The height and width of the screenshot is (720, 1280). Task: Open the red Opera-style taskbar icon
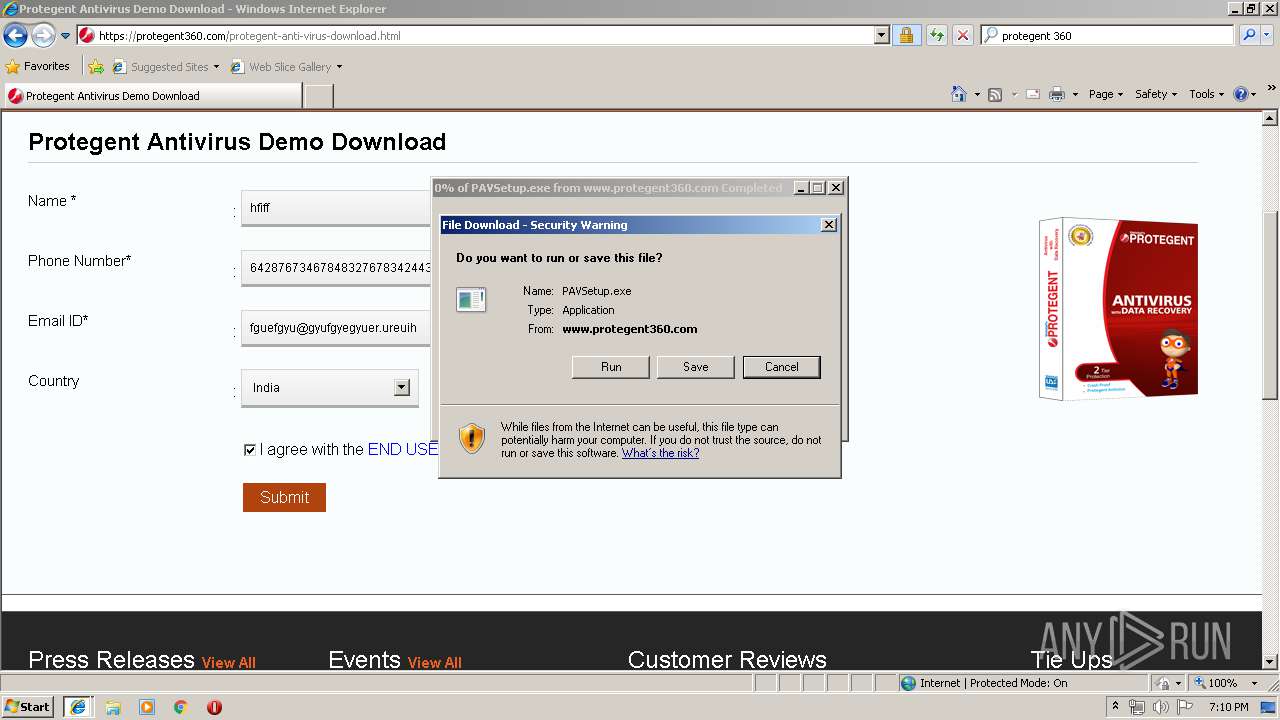tap(214, 707)
